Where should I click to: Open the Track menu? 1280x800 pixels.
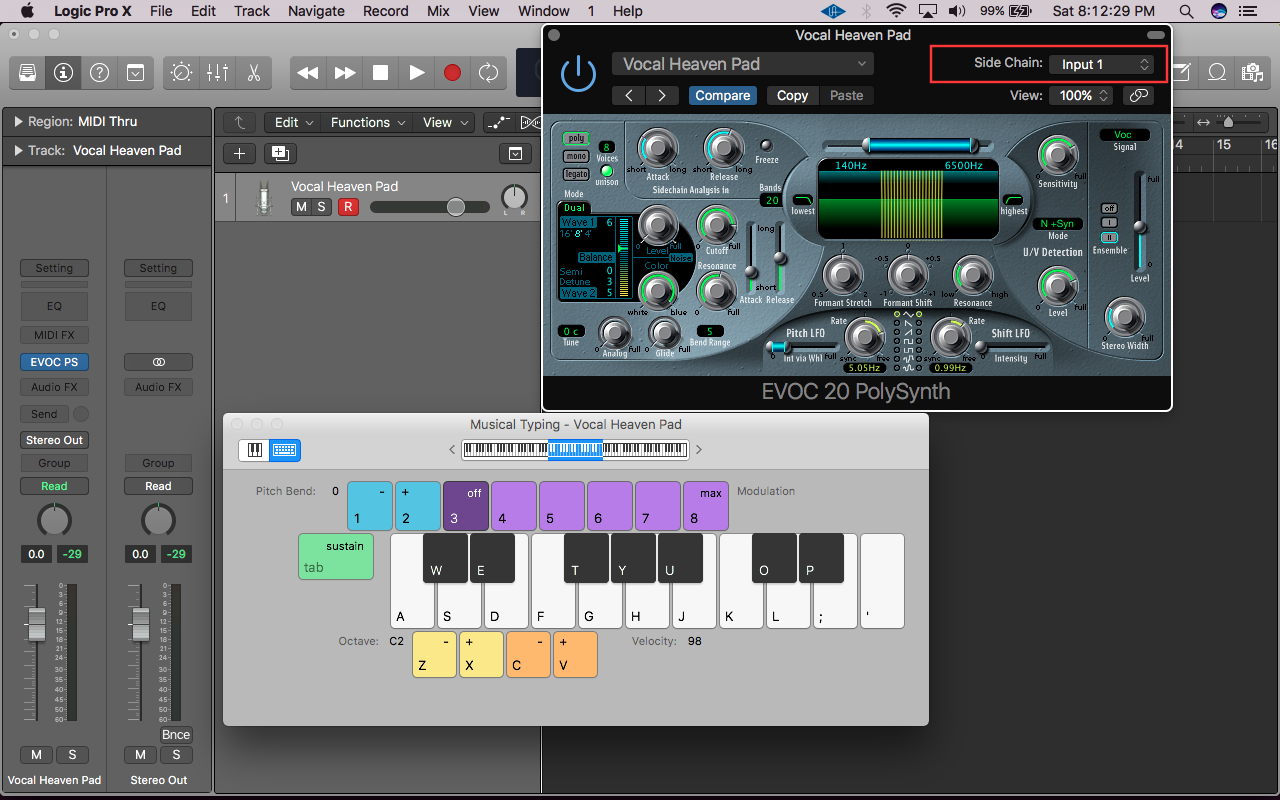pyautogui.click(x=251, y=11)
